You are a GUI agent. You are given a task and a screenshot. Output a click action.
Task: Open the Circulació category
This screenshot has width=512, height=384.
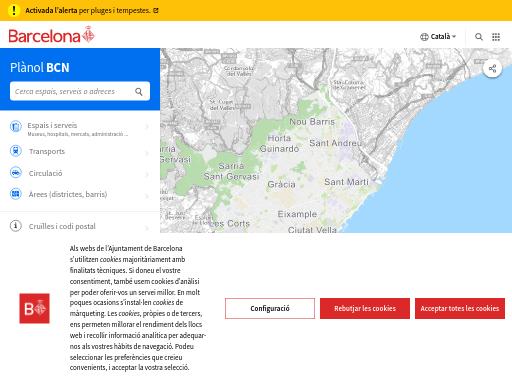[80, 173]
